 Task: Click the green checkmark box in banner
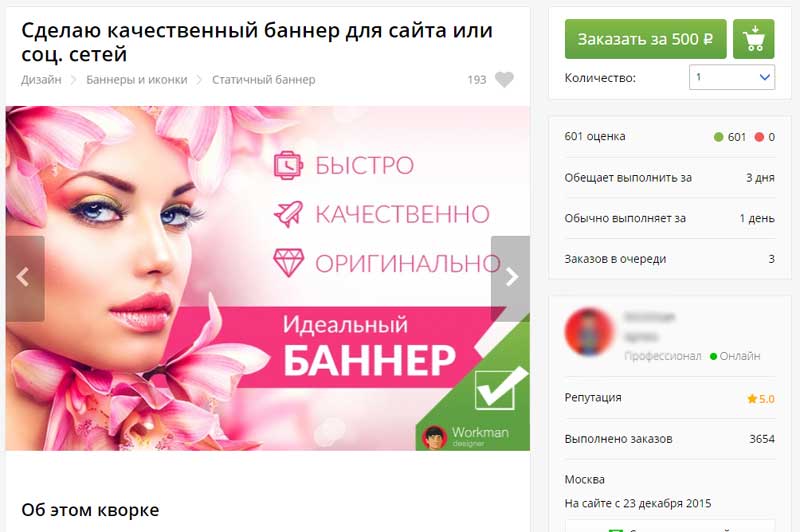click(495, 390)
